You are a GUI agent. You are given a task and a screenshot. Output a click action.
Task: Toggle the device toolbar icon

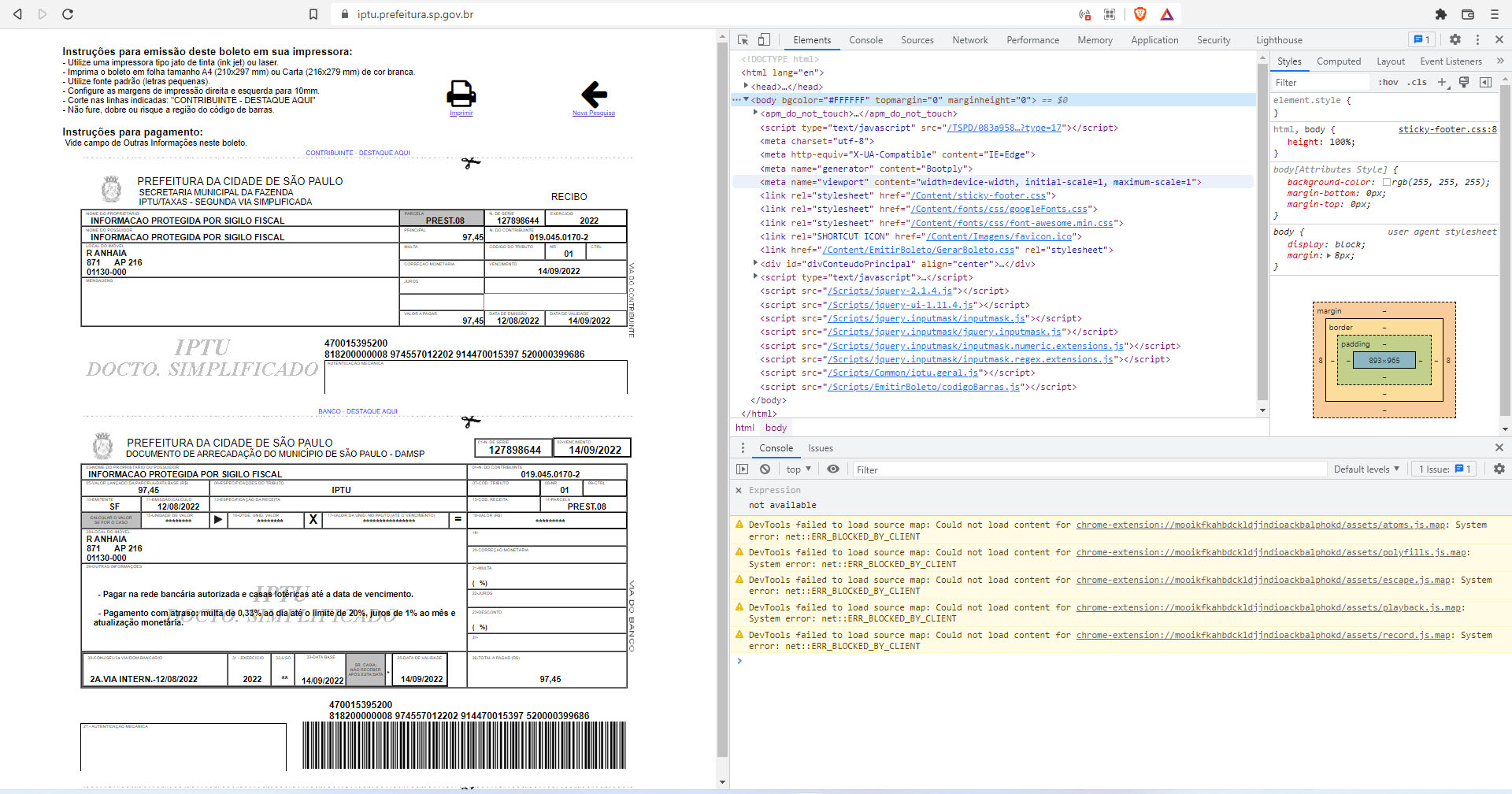(764, 39)
